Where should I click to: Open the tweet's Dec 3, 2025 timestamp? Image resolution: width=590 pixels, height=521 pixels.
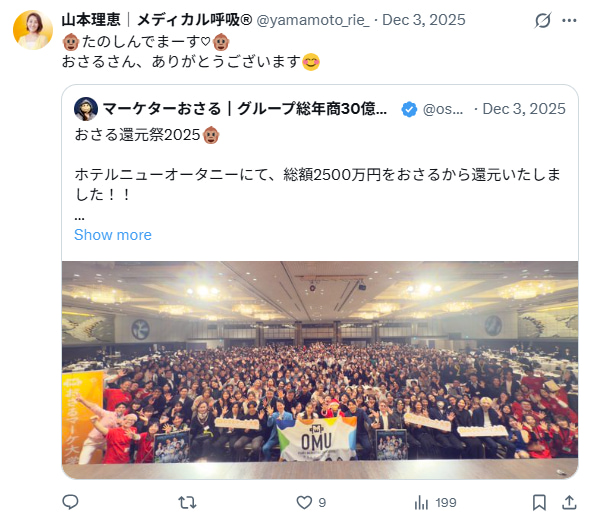pos(424,20)
